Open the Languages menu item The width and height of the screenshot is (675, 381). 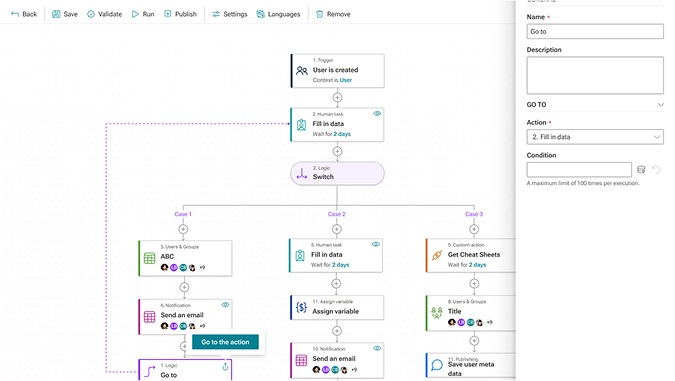[278, 14]
